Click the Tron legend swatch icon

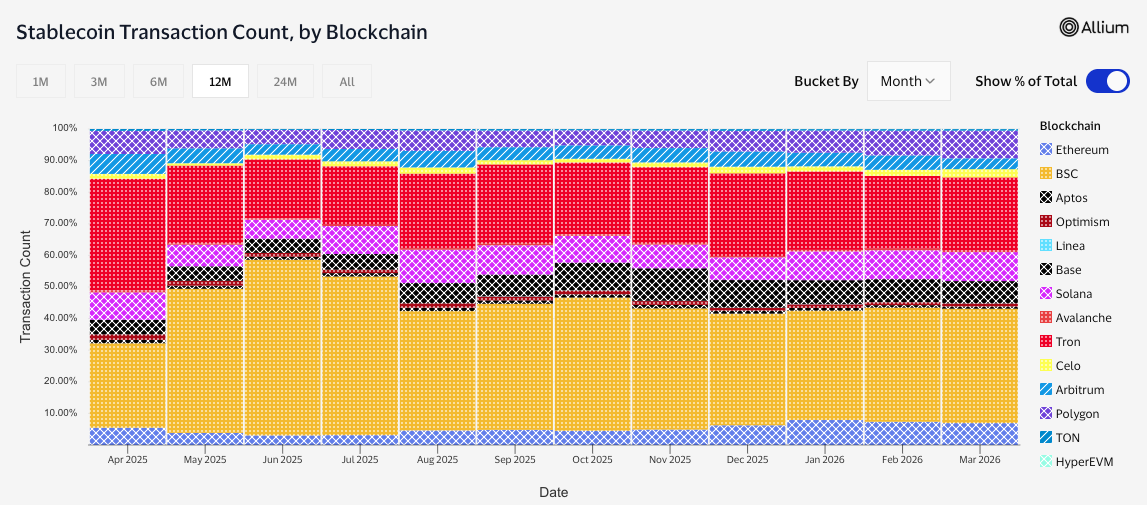tap(1046, 342)
